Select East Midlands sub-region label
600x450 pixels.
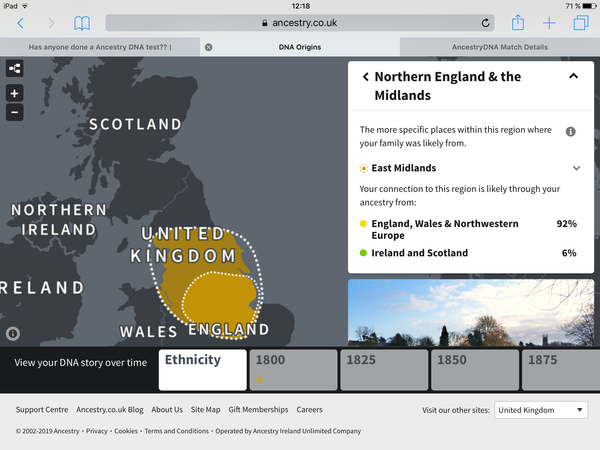pos(404,168)
